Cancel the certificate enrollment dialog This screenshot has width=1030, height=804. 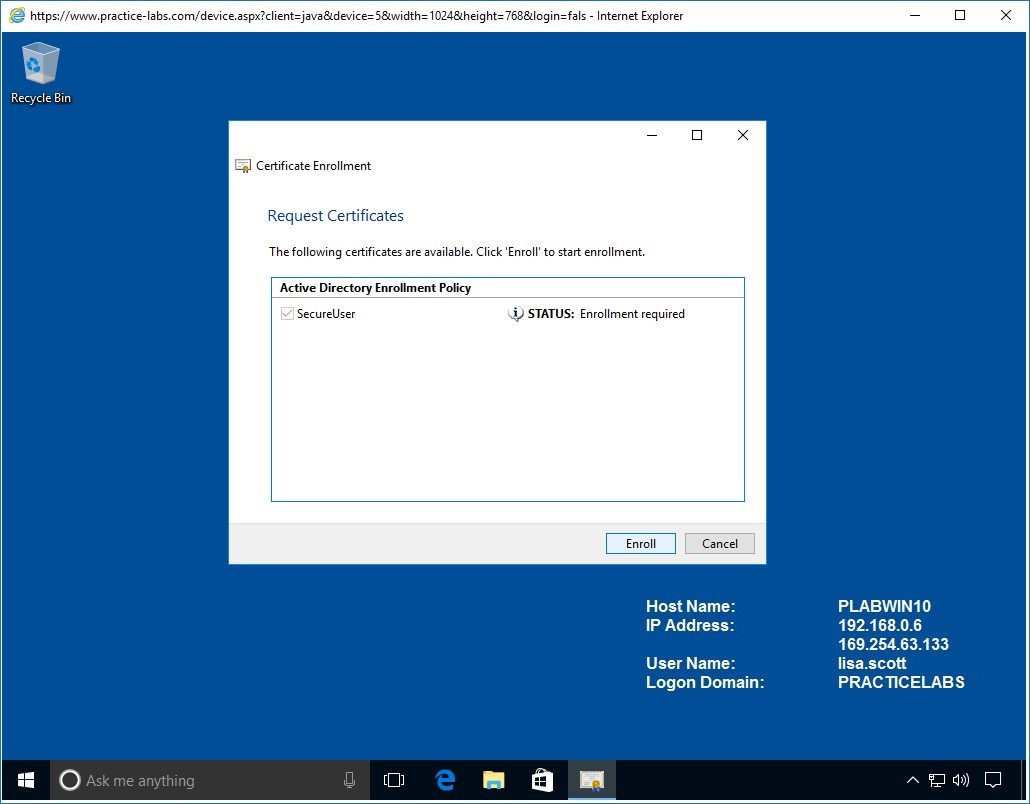click(x=720, y=544)
